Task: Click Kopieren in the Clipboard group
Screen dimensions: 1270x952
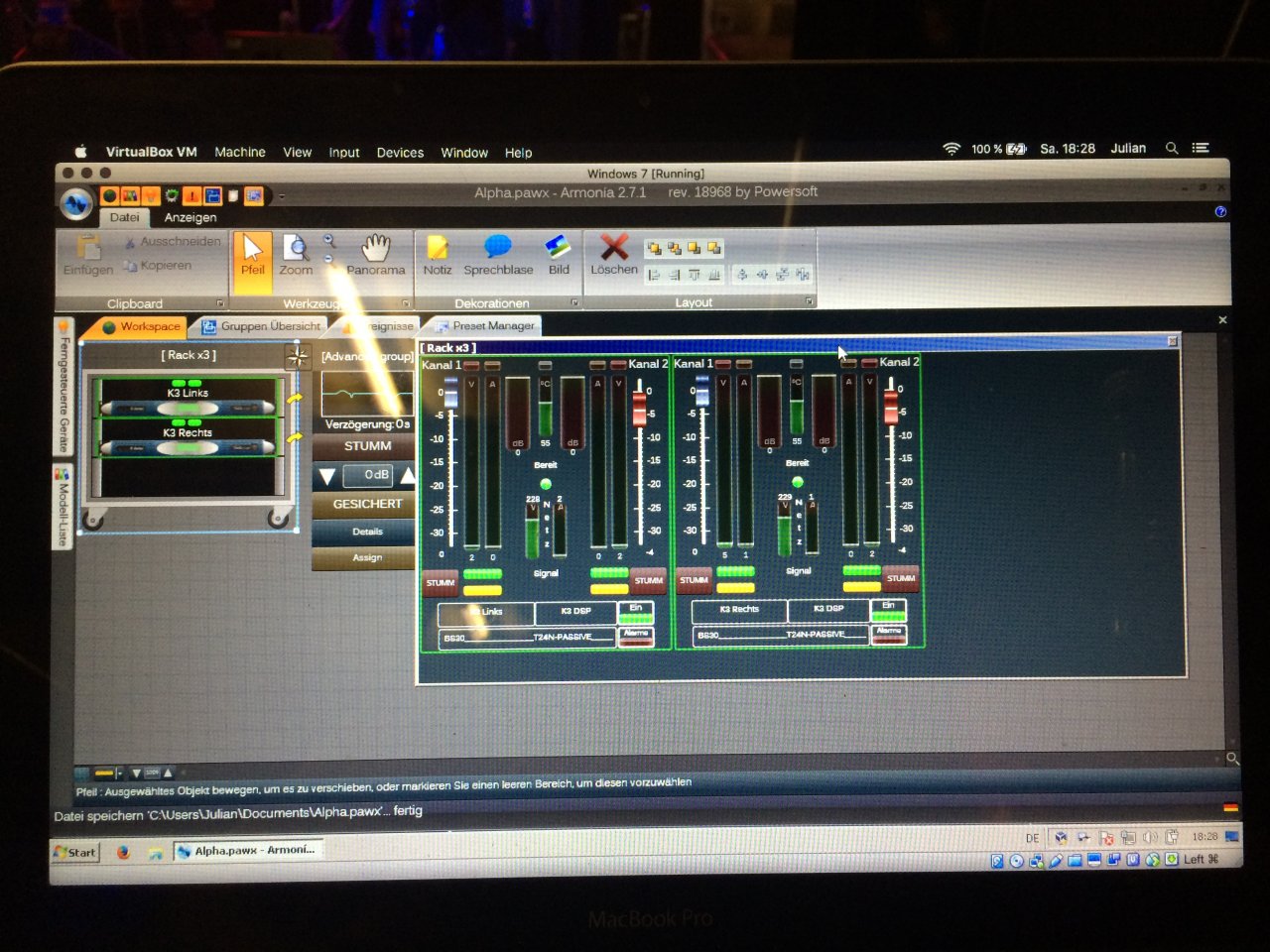Action: [159, 266]
